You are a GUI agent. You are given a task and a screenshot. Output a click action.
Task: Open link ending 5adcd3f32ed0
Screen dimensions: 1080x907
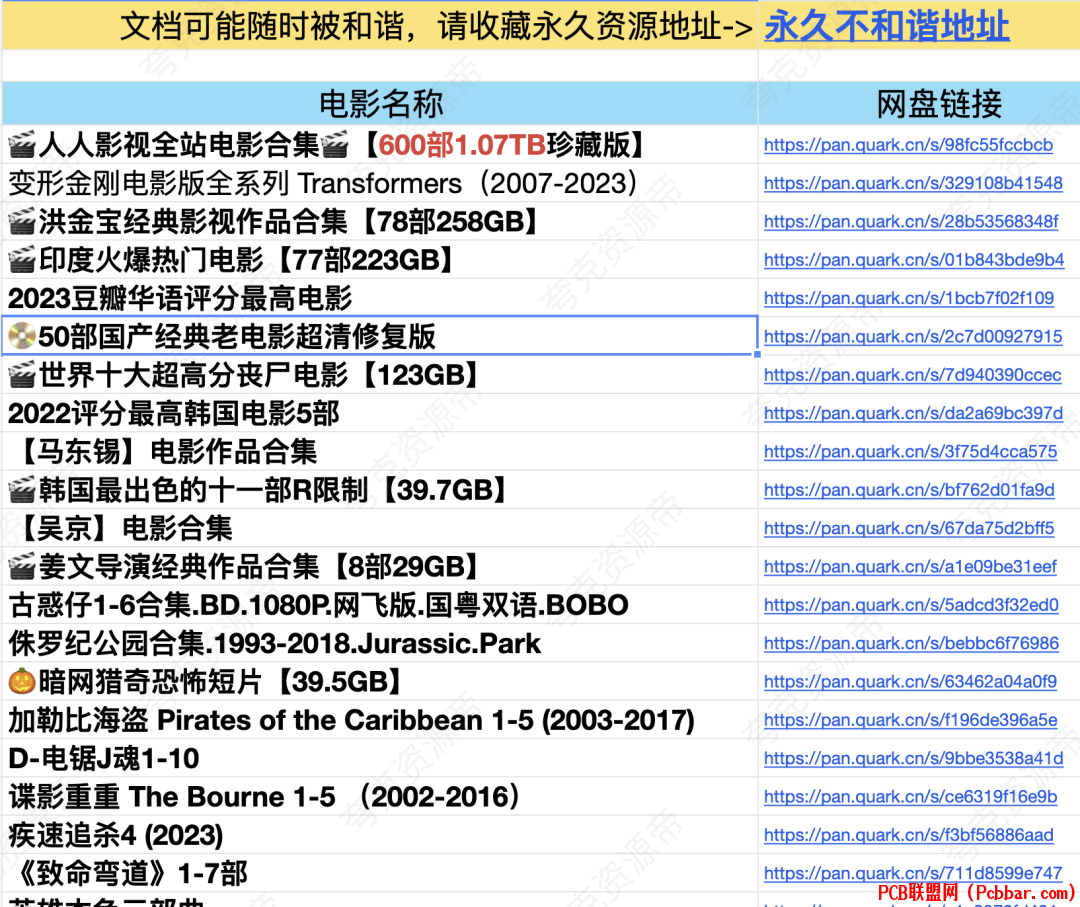[x=911, y=605]
